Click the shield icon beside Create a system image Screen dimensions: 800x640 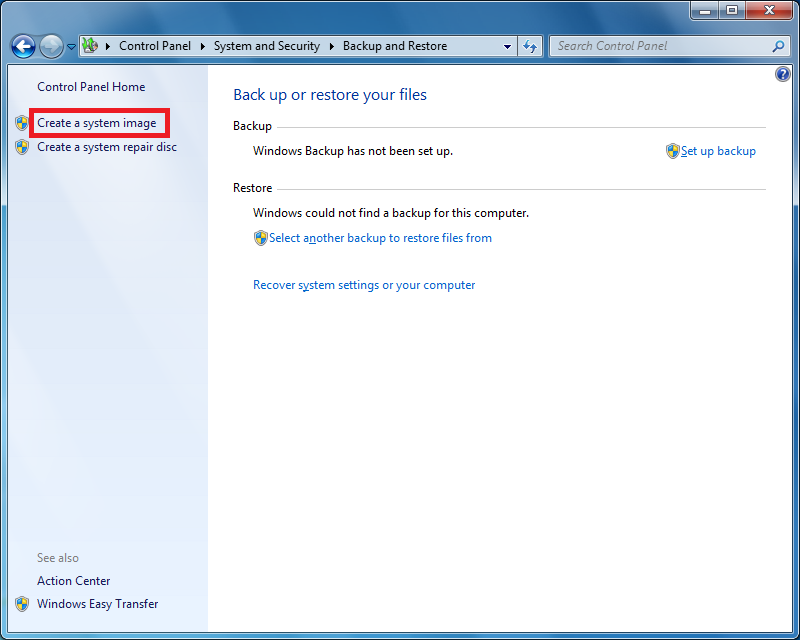click(x=22, y=122)
